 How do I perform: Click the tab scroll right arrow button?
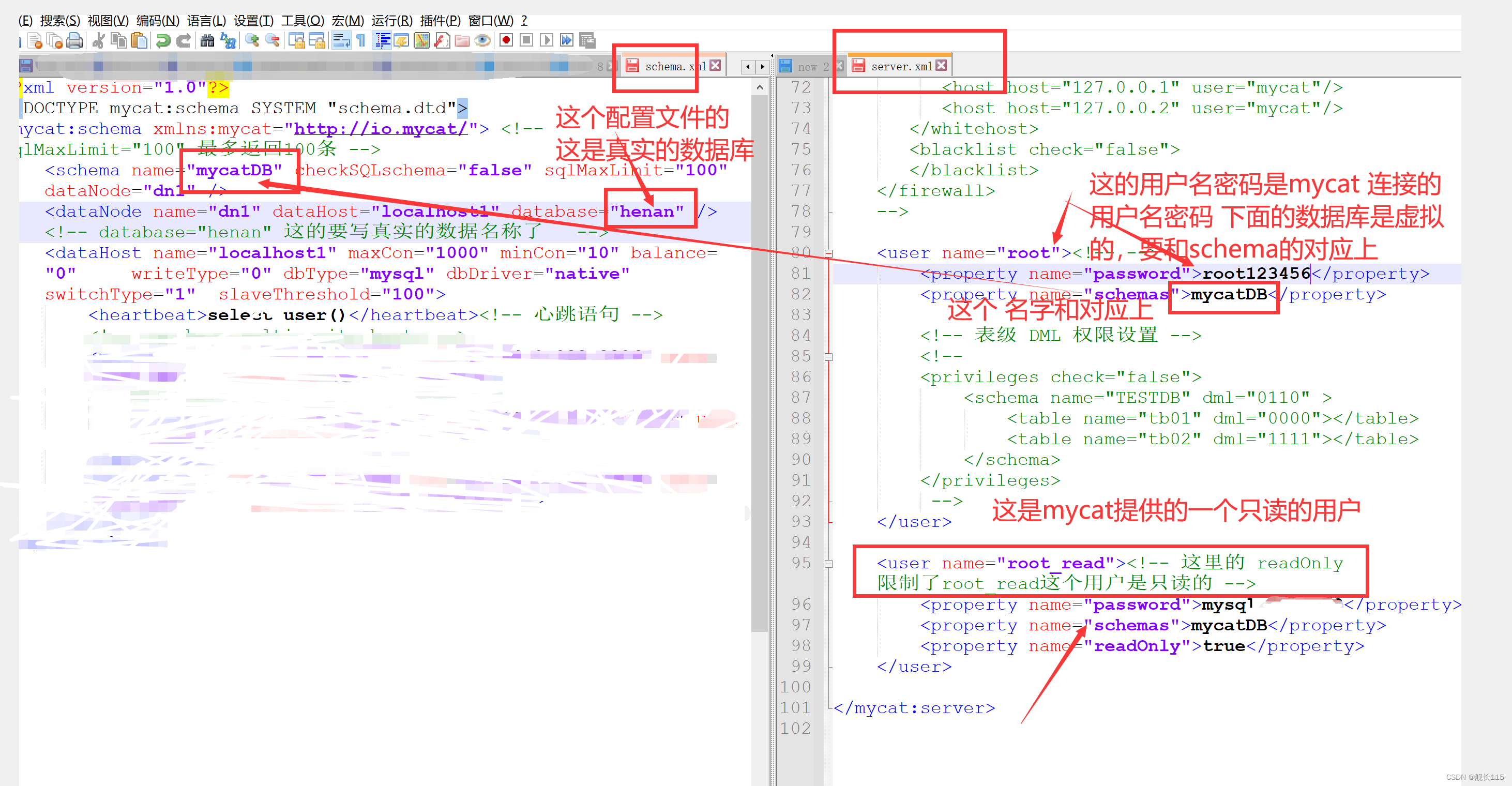click(762, 66)
